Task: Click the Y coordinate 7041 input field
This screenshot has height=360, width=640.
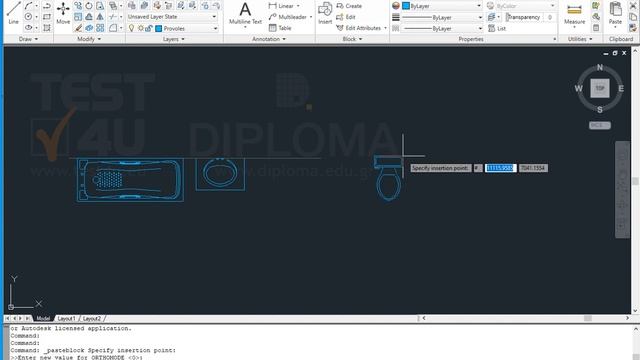Action: [533, 168]
